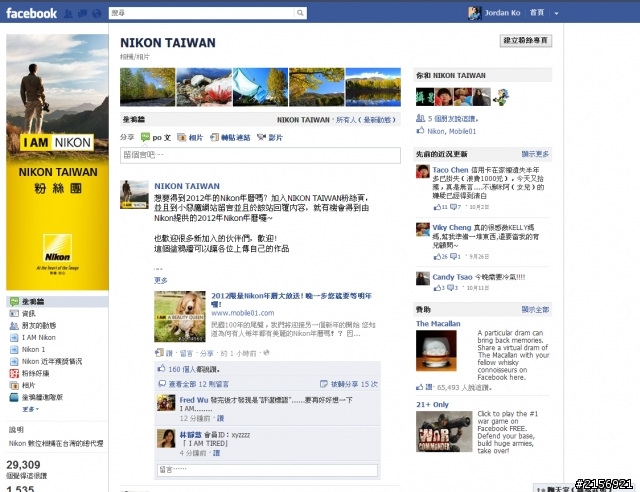This screenshot has height=492, width=640.
Task: Open 21+ Only ad title
Action: 432,404
